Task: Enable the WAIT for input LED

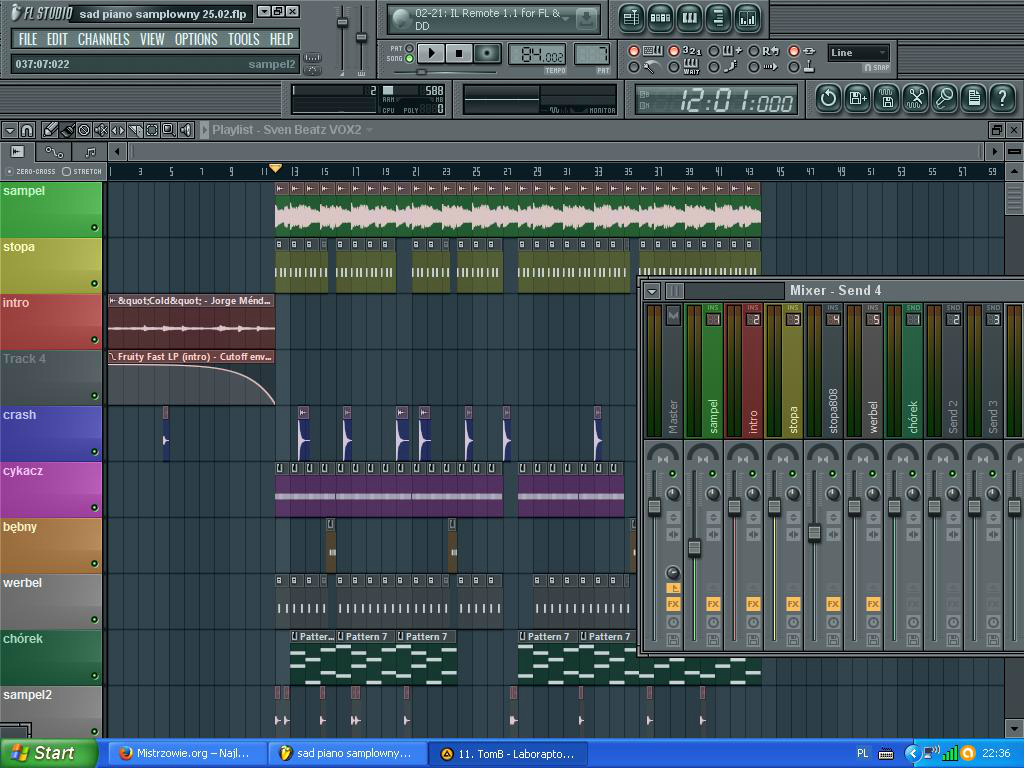Action: pos(674,67)
